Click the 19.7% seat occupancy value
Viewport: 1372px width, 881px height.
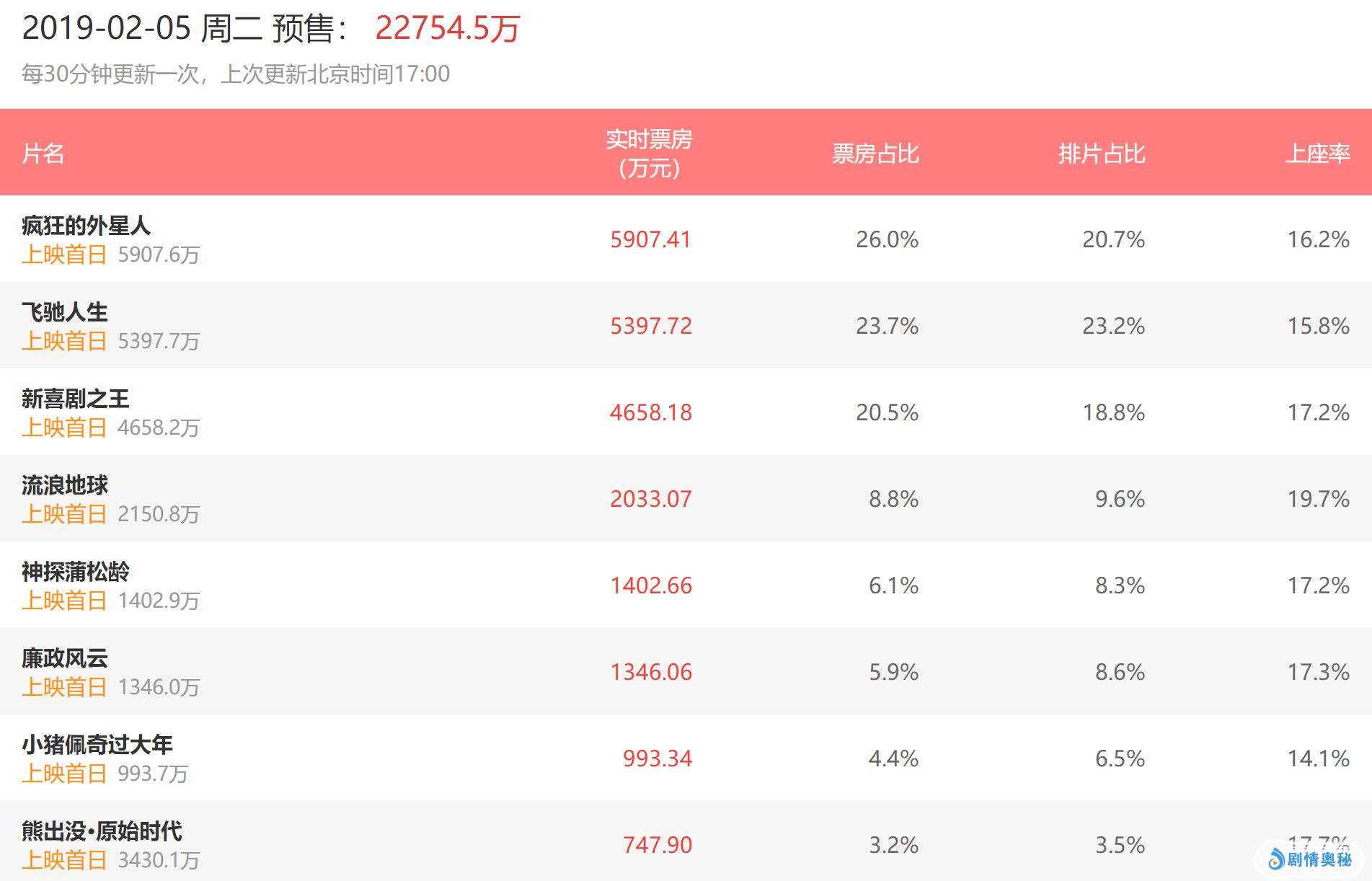(1318, 499)
